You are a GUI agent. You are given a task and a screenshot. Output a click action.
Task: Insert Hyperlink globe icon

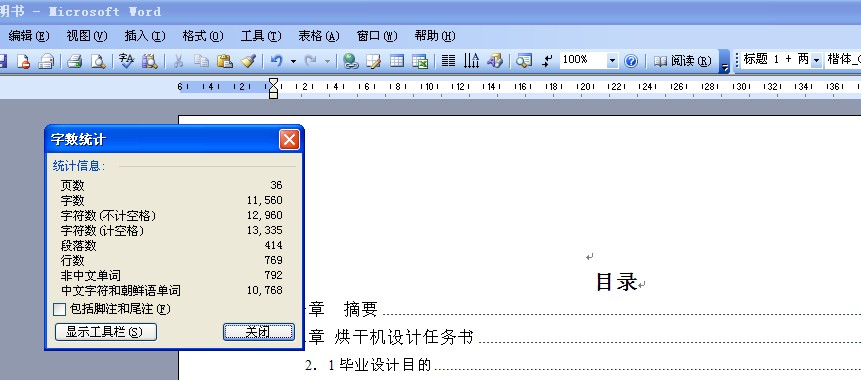tap(350, 60)
